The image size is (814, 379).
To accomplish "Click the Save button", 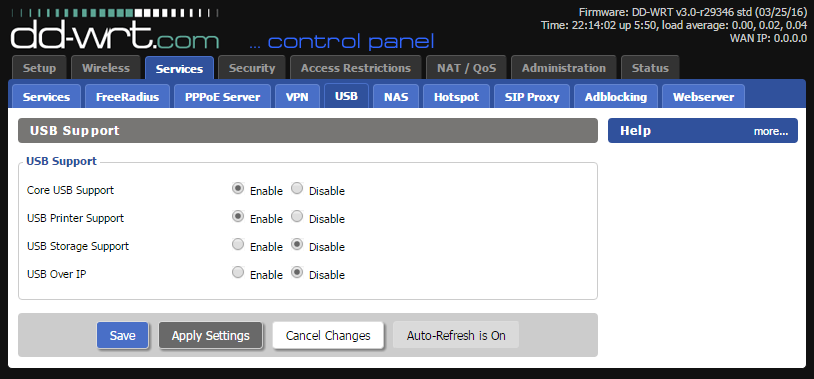I will coord(123,335).
